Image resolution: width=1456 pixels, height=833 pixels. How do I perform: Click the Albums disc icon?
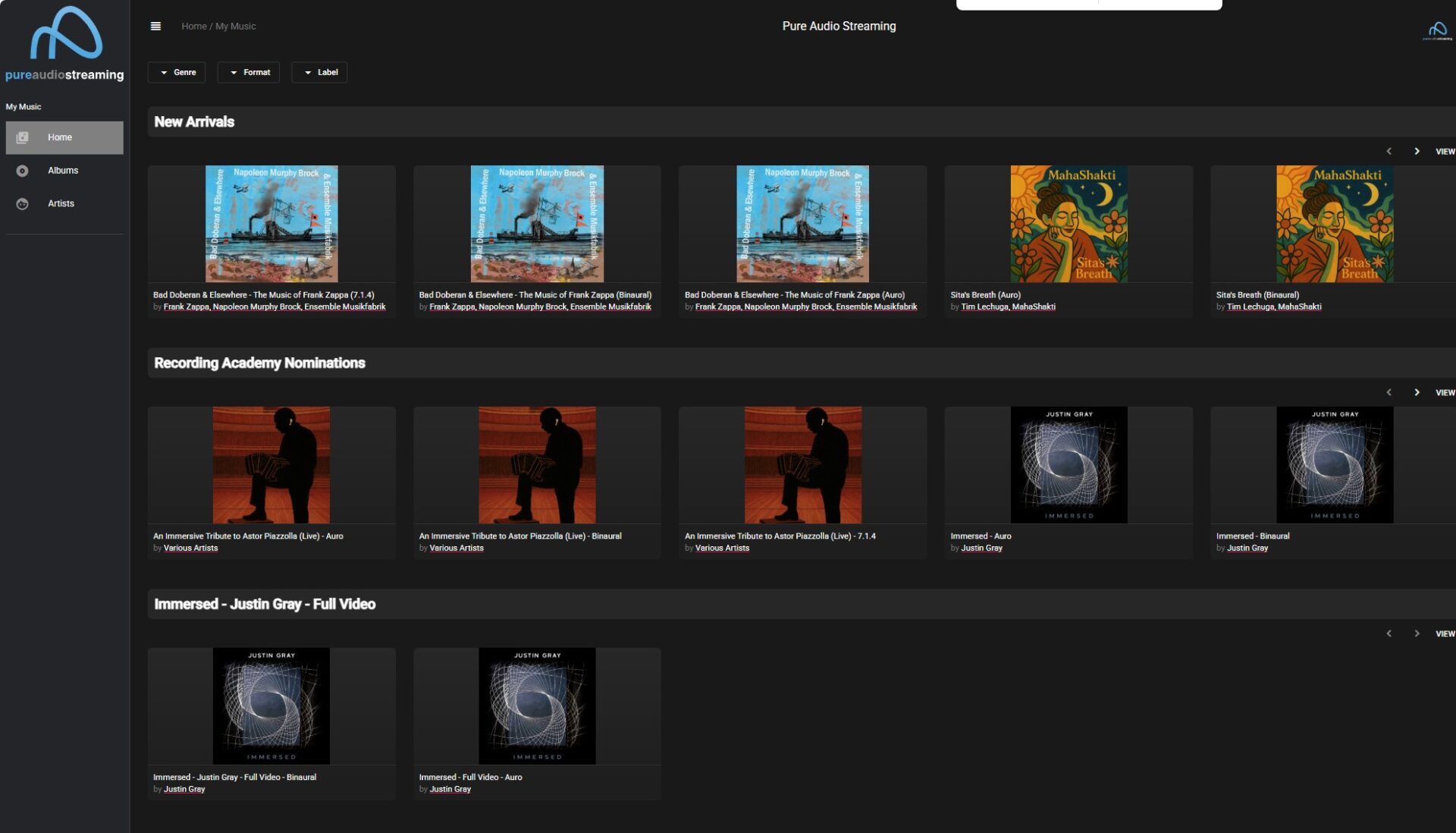[x=22, y=171]
